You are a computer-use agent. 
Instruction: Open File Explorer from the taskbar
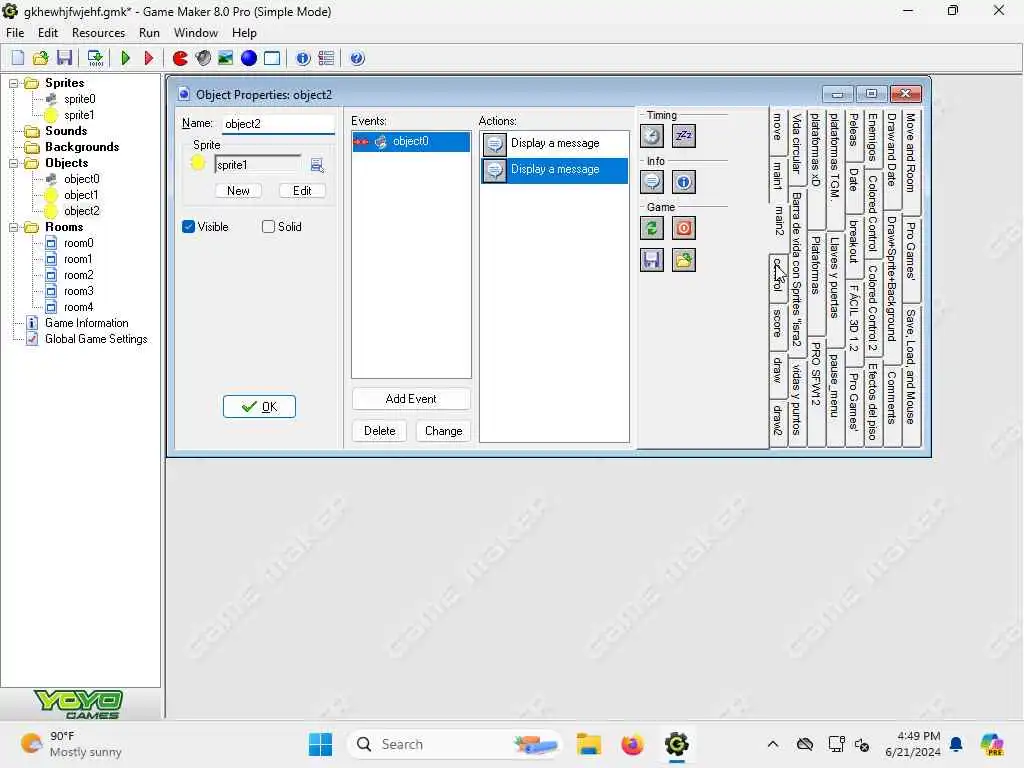point(588,744)
